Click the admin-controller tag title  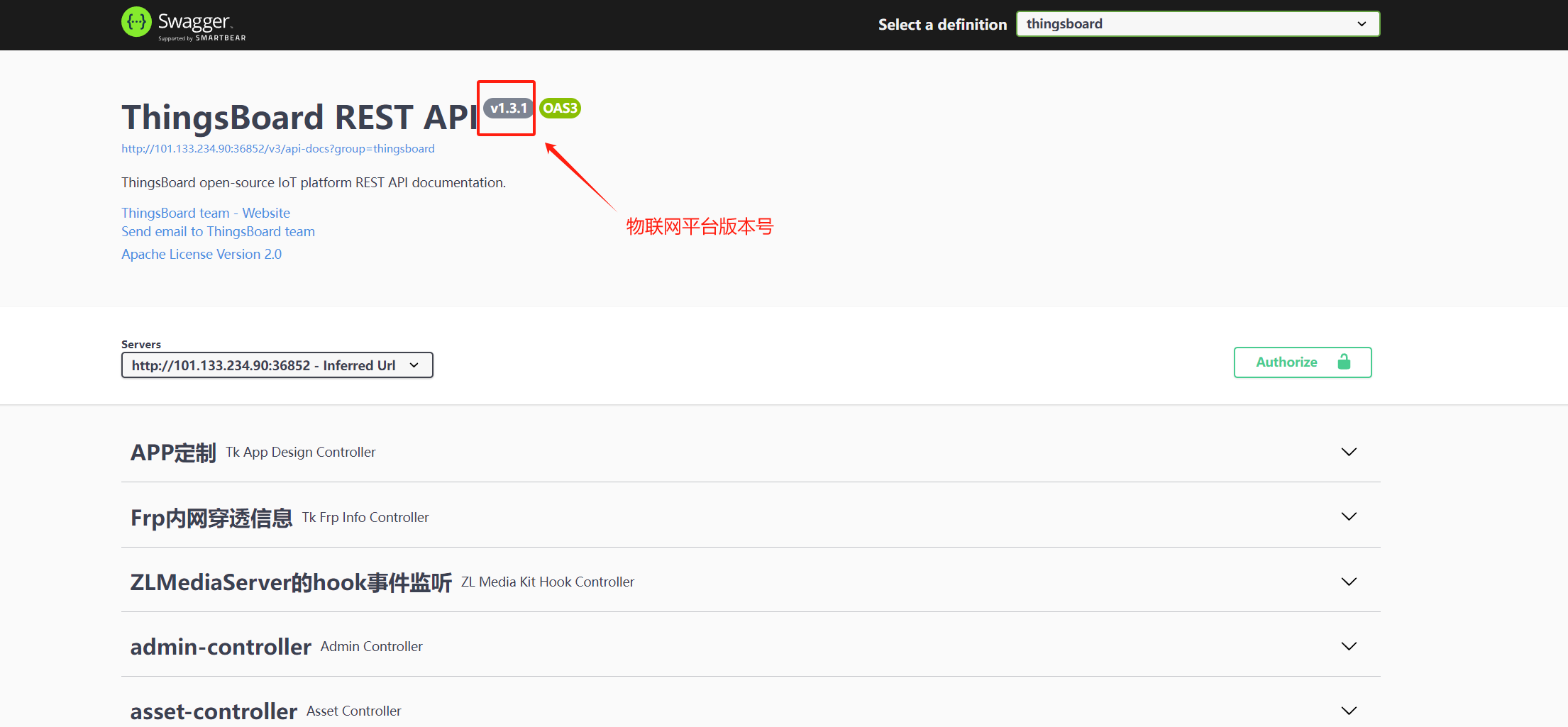pos(221,647)
